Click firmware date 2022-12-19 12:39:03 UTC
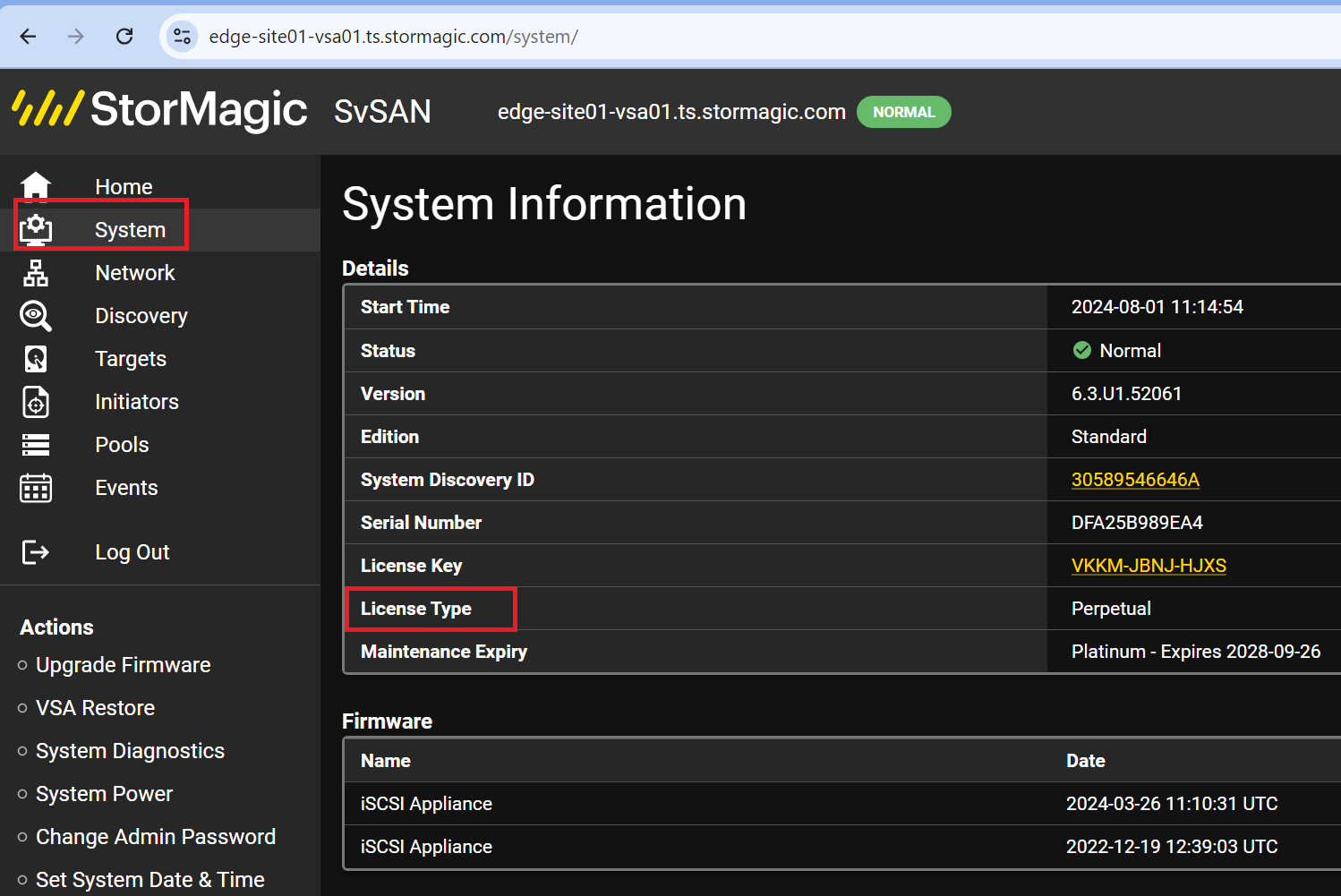 click(x=1172, y=847)
